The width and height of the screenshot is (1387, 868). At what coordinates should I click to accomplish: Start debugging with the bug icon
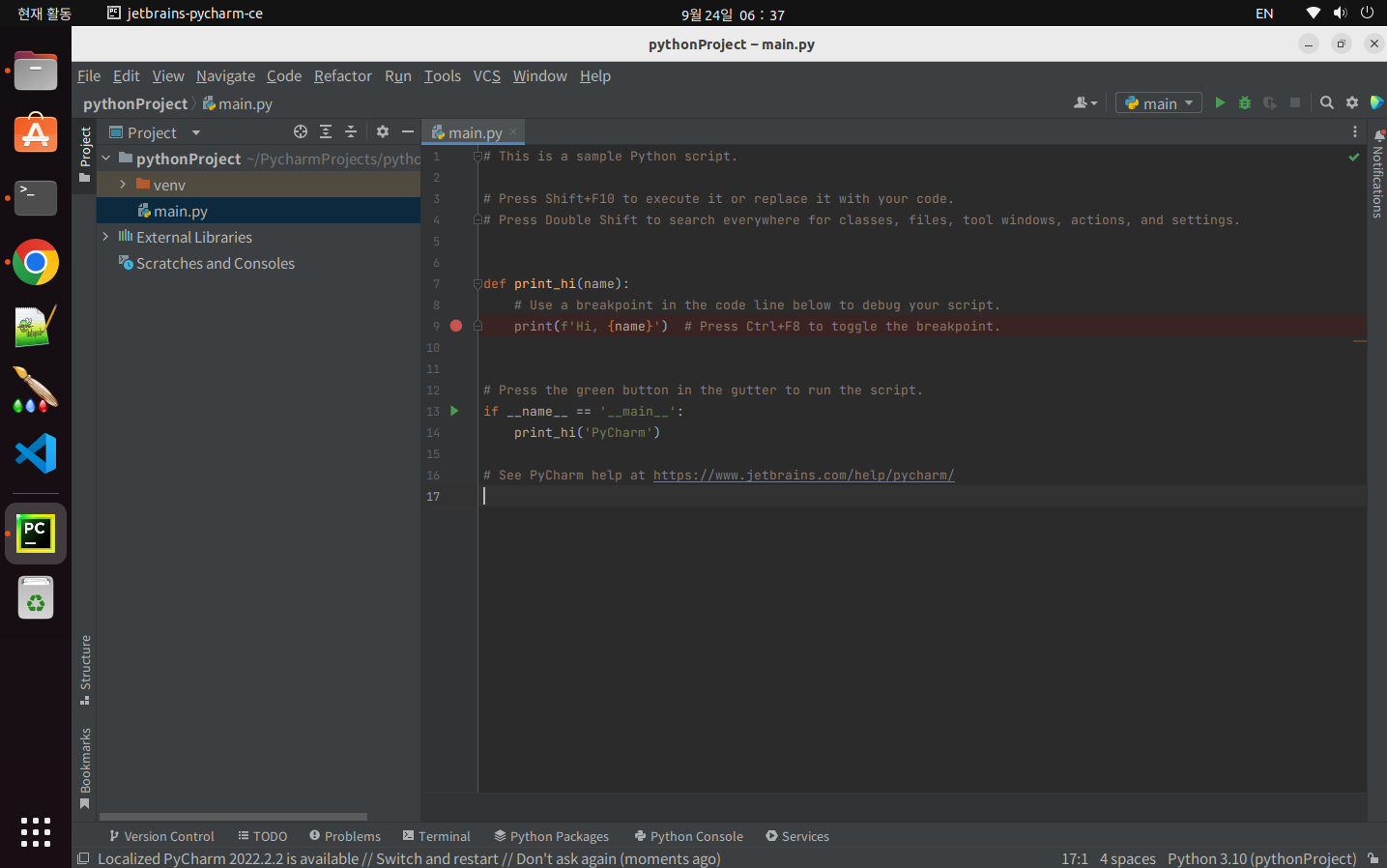pos(1245,102)
